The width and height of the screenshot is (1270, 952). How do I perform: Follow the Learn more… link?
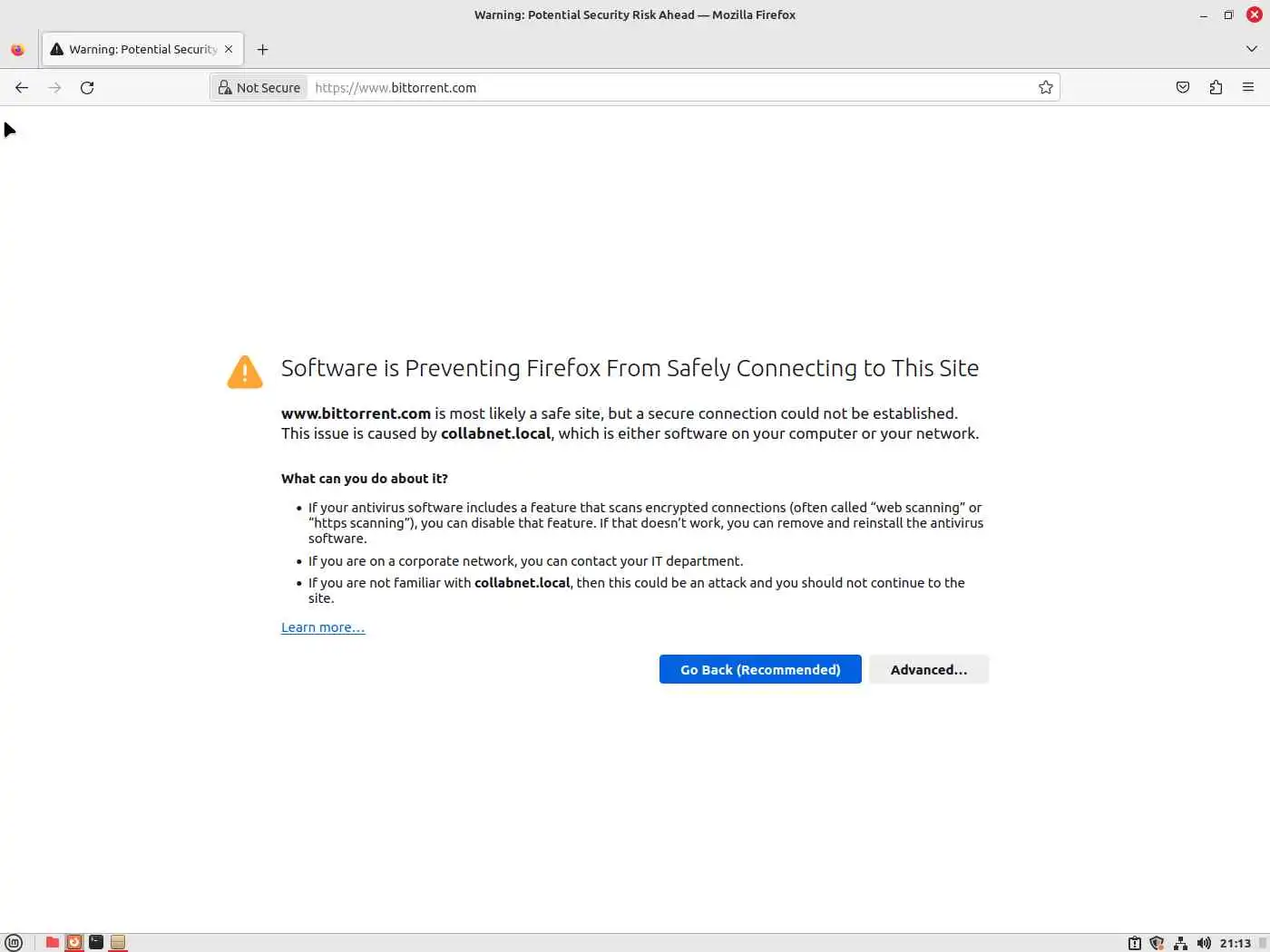pyautogui.click(x=323, y=627)
